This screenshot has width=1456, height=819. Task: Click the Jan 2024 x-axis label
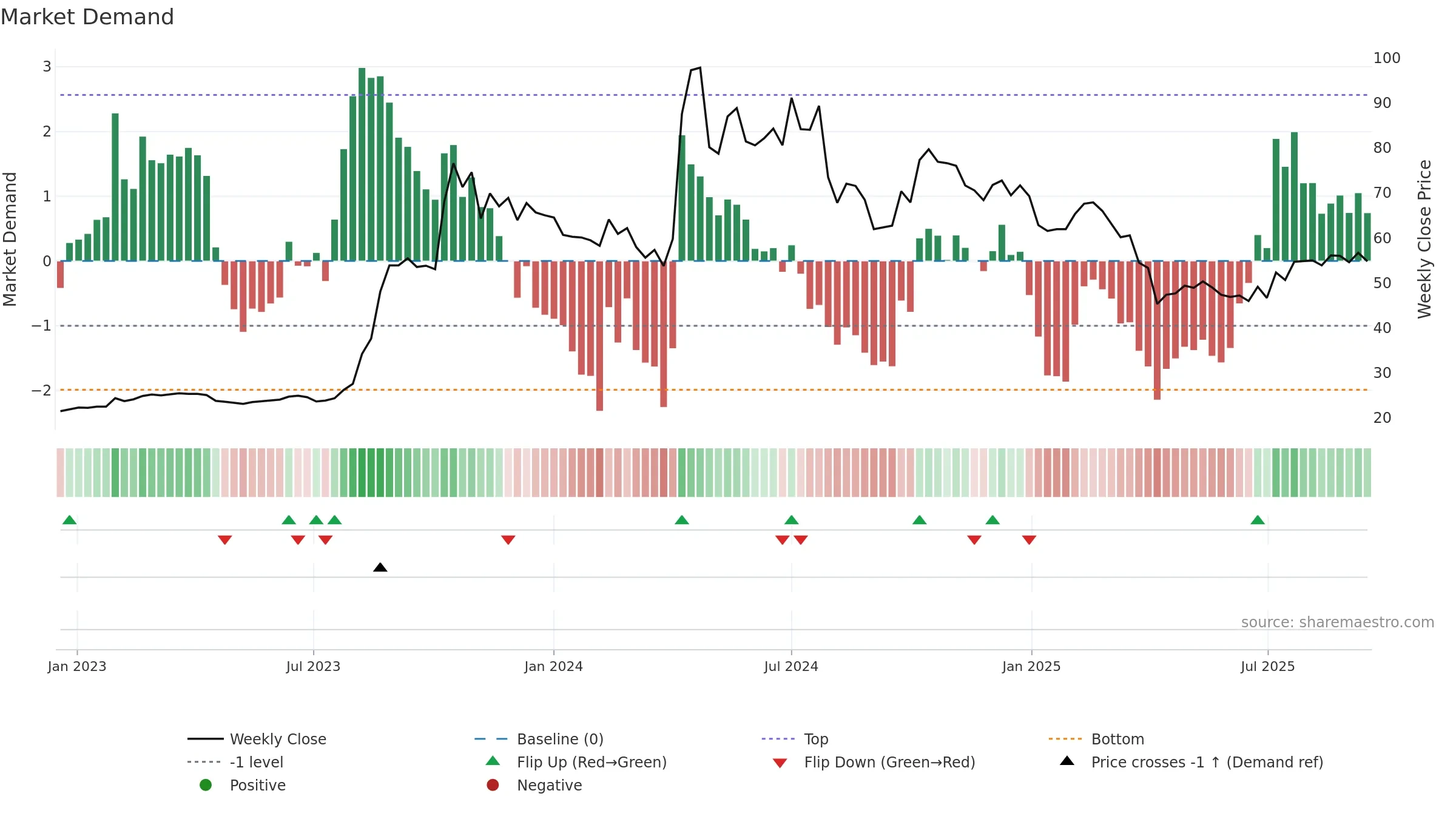(554, 667)
